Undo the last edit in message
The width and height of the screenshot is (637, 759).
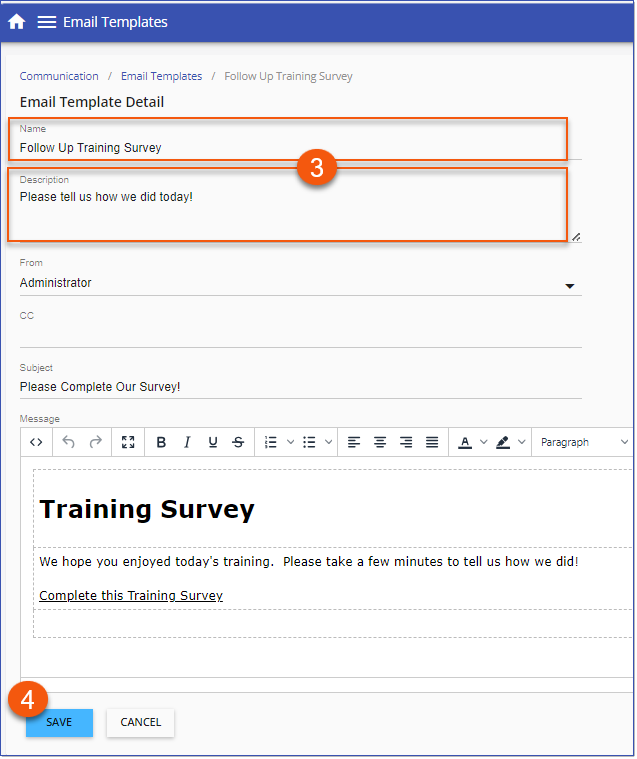tap(68, 442)
